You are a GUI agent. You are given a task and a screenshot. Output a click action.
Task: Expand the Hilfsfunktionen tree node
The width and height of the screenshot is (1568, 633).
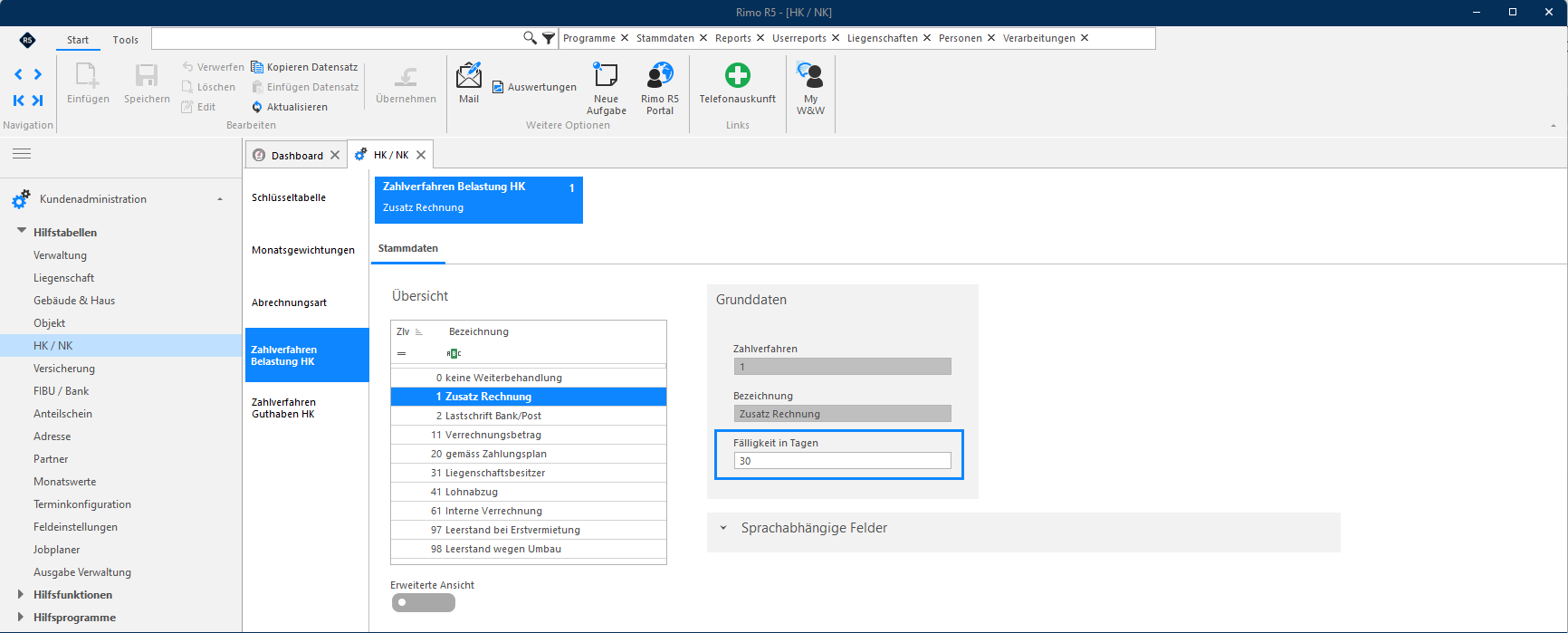21,594
